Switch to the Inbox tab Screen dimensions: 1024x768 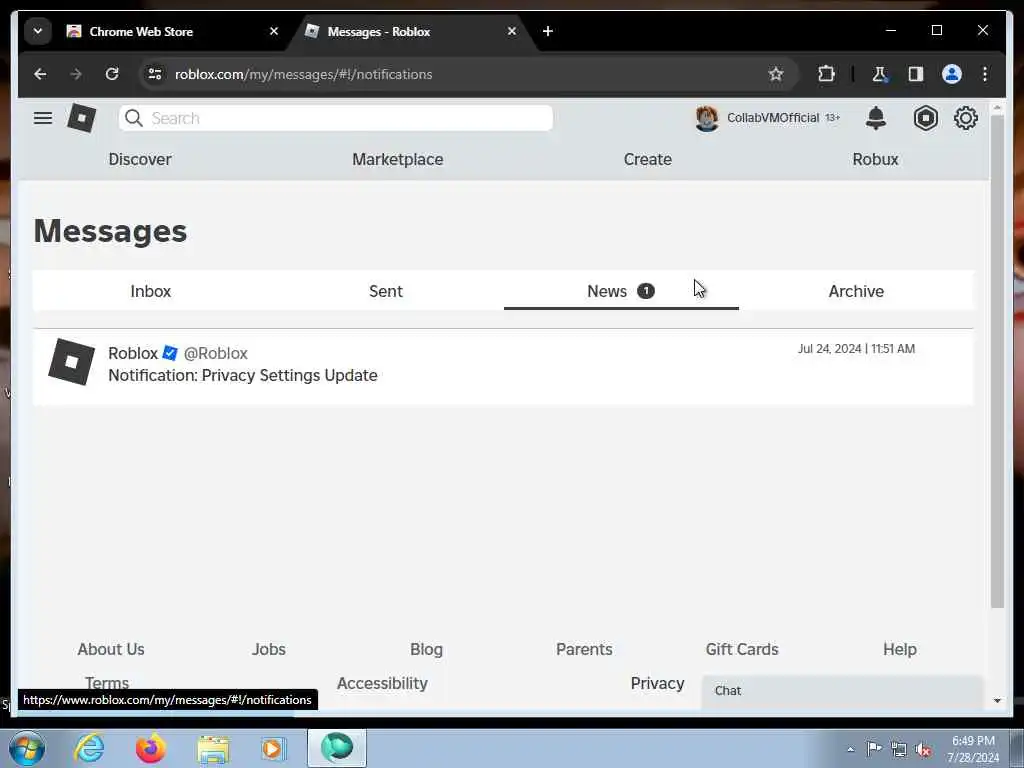(151, 291)
